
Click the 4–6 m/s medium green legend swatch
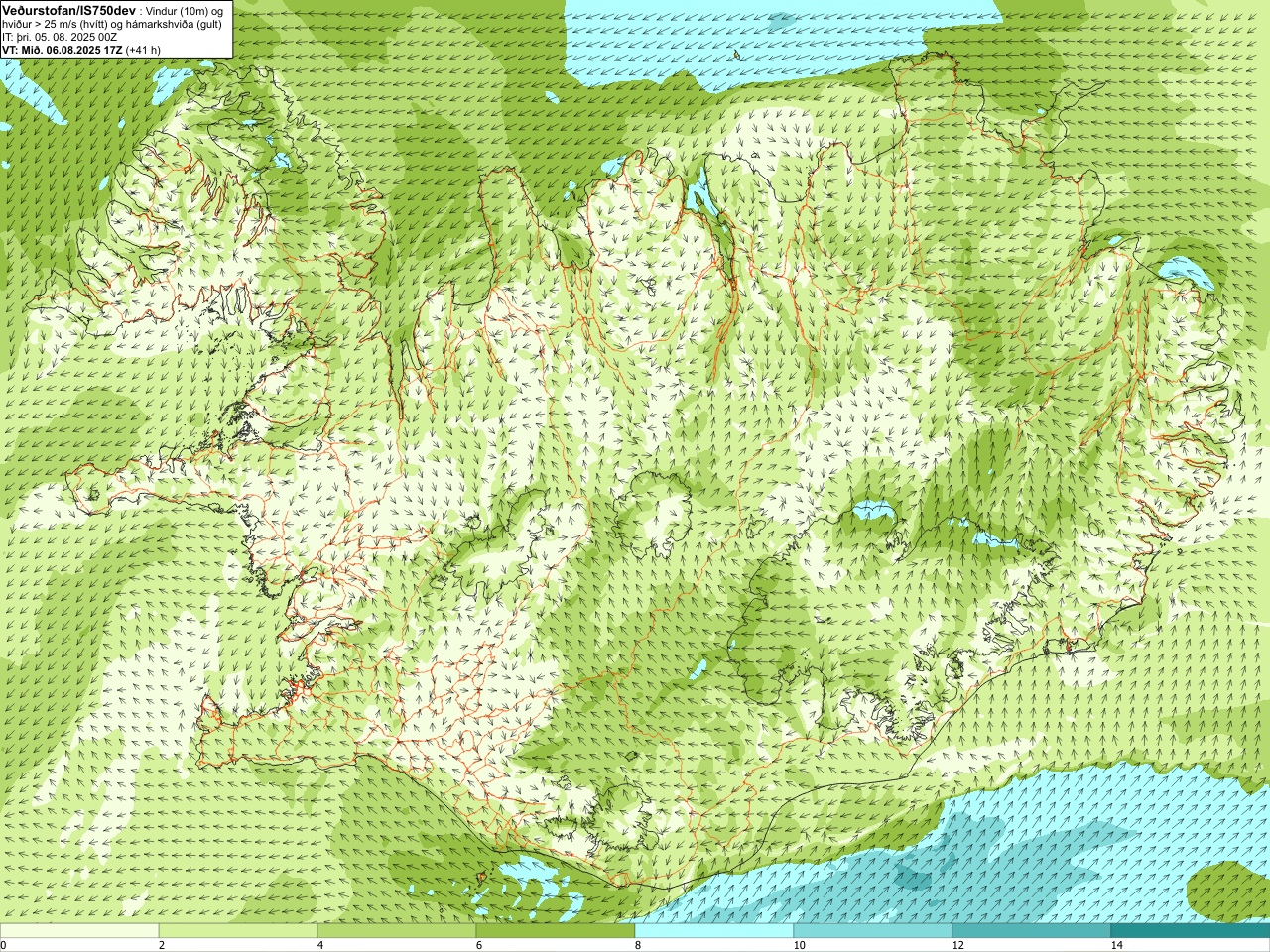pyautogui.click(x=397, y=932)
